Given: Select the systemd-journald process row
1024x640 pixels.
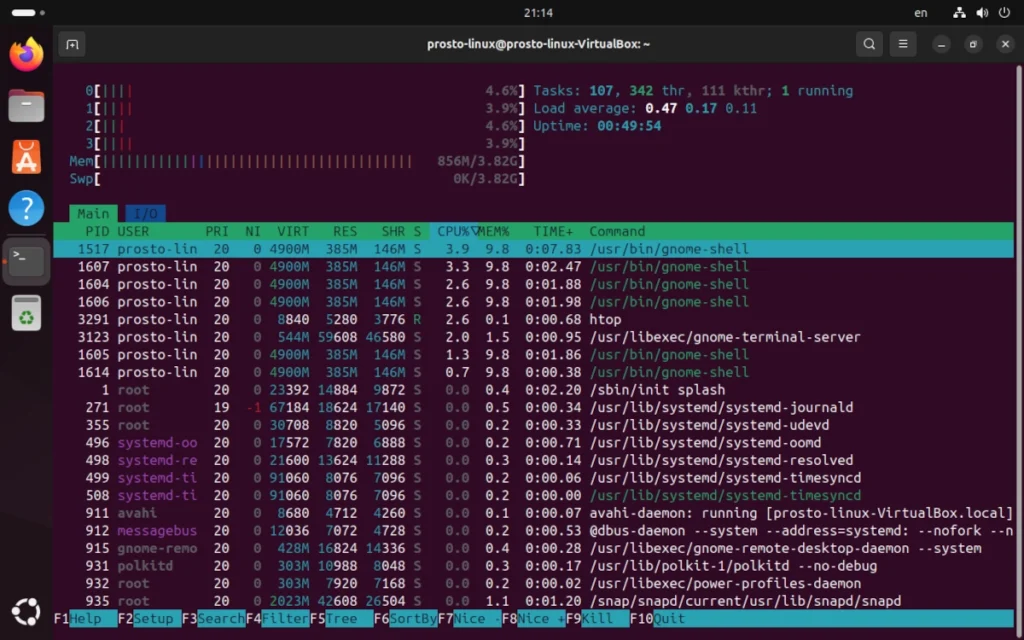Looking at the screenshot, I should pos(534,408).
